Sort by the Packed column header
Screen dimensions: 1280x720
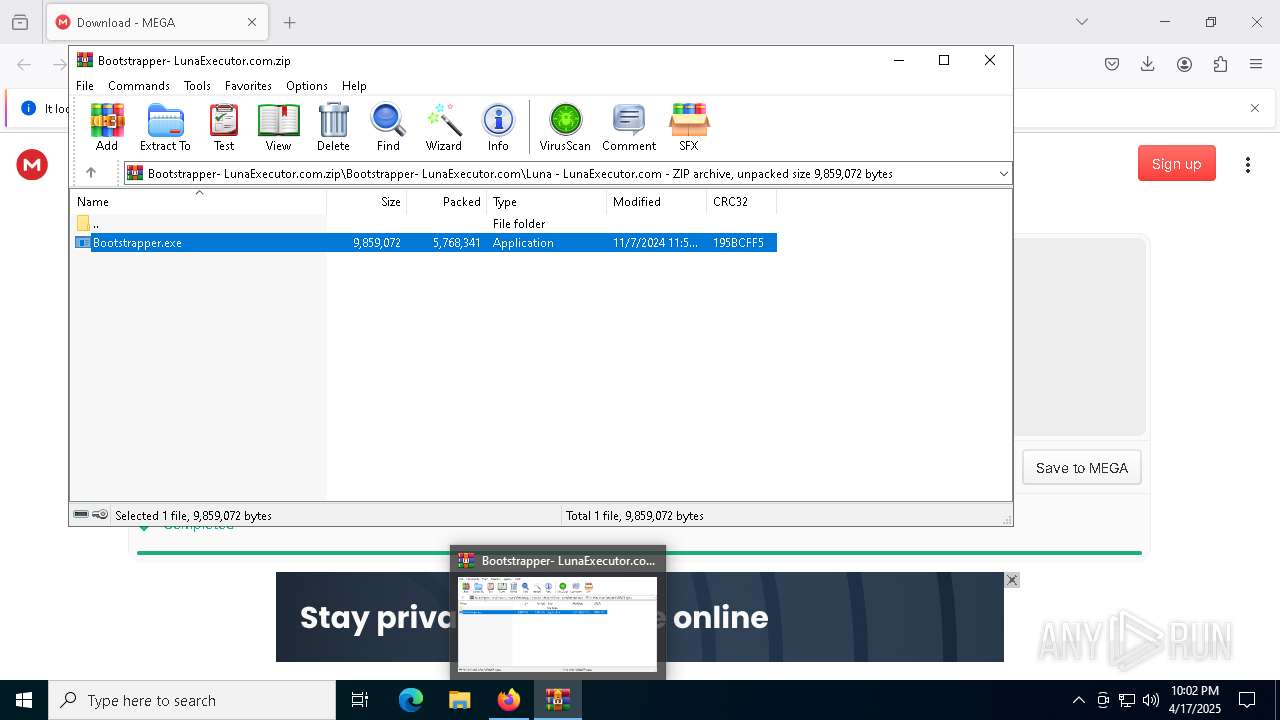click(x=446, y=201)
